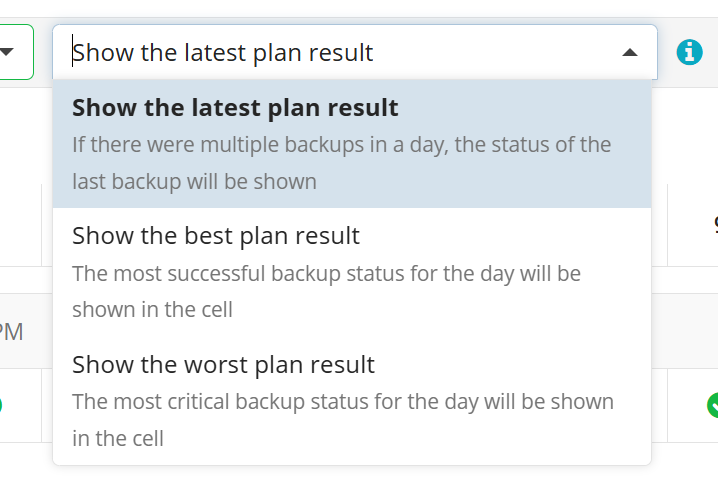This screenshot has height=488, width=718.
Task: Click the green-bordered select box at the left
Action: (16, 52)
